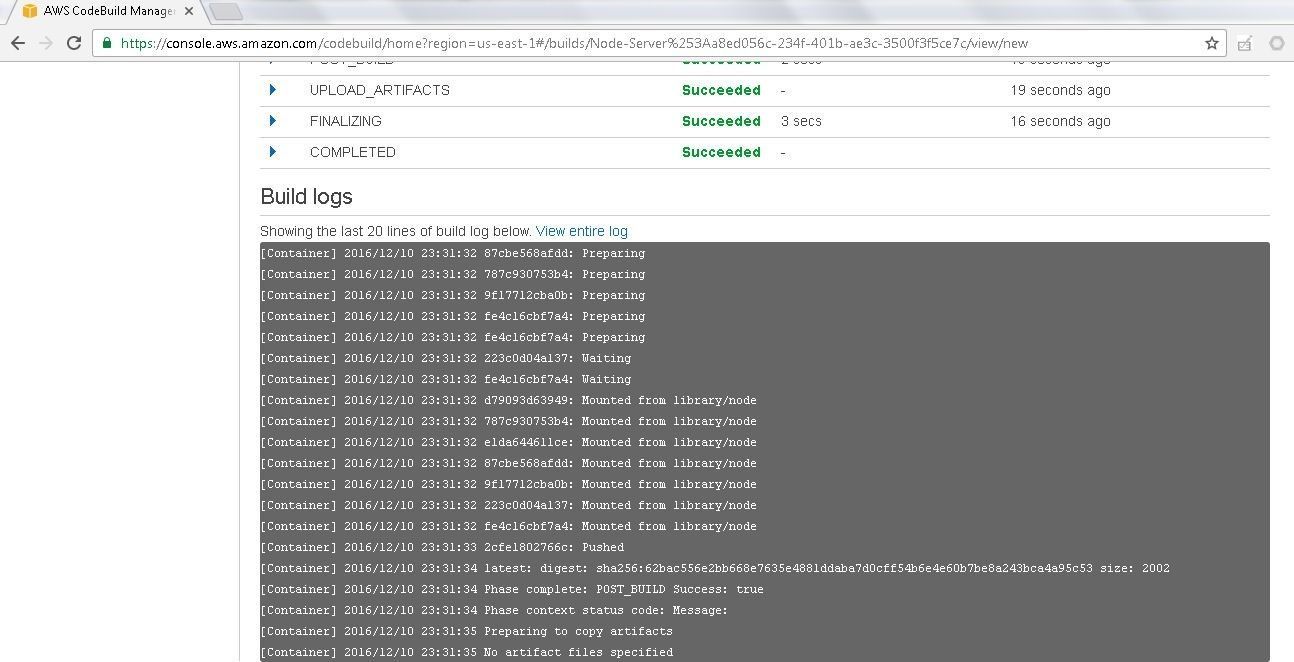Open the browser circular menu icon
This screenshot has height=662, width=1294.
click(1277, 43)
